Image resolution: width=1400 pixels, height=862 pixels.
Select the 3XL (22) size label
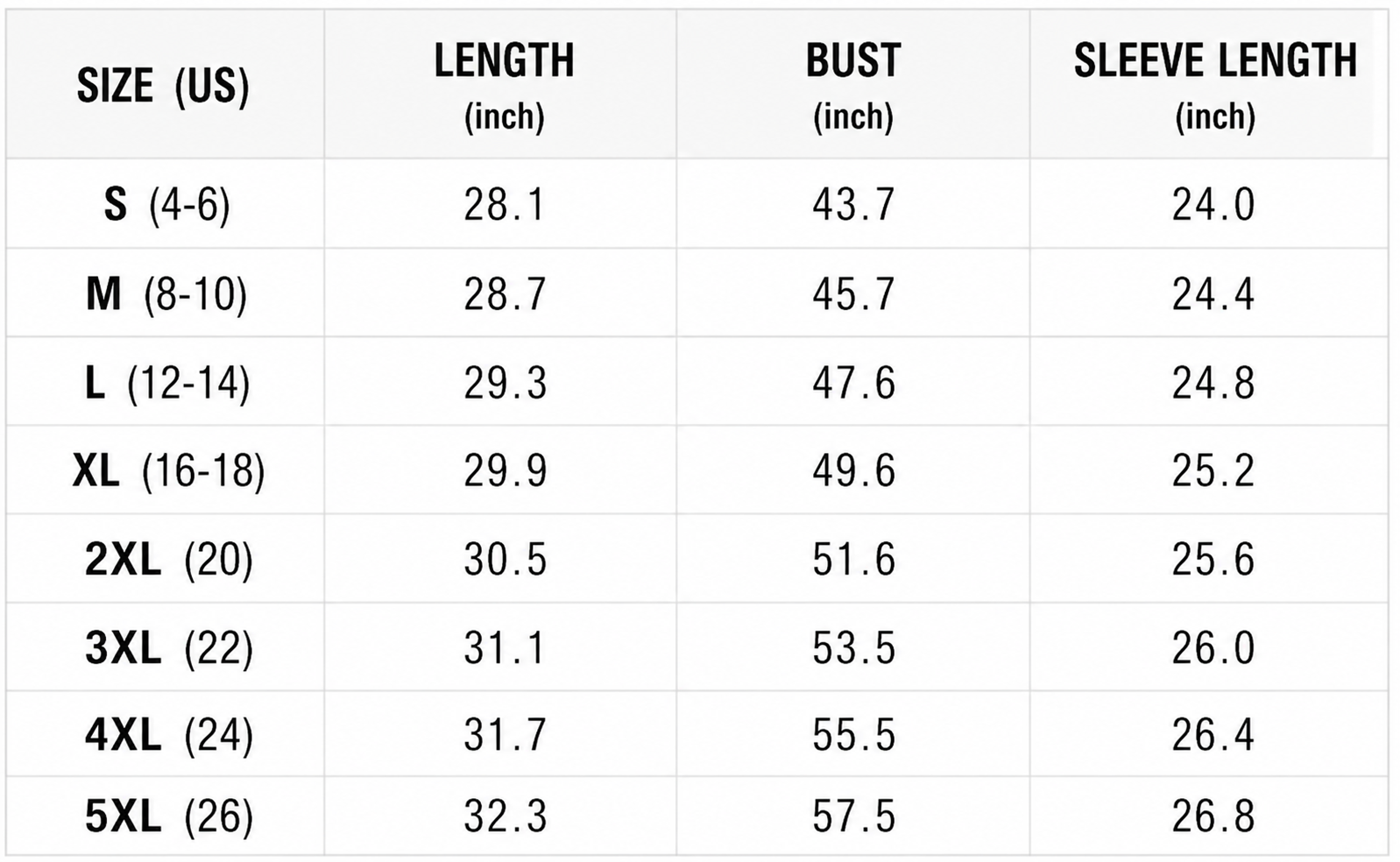(168, 648)
